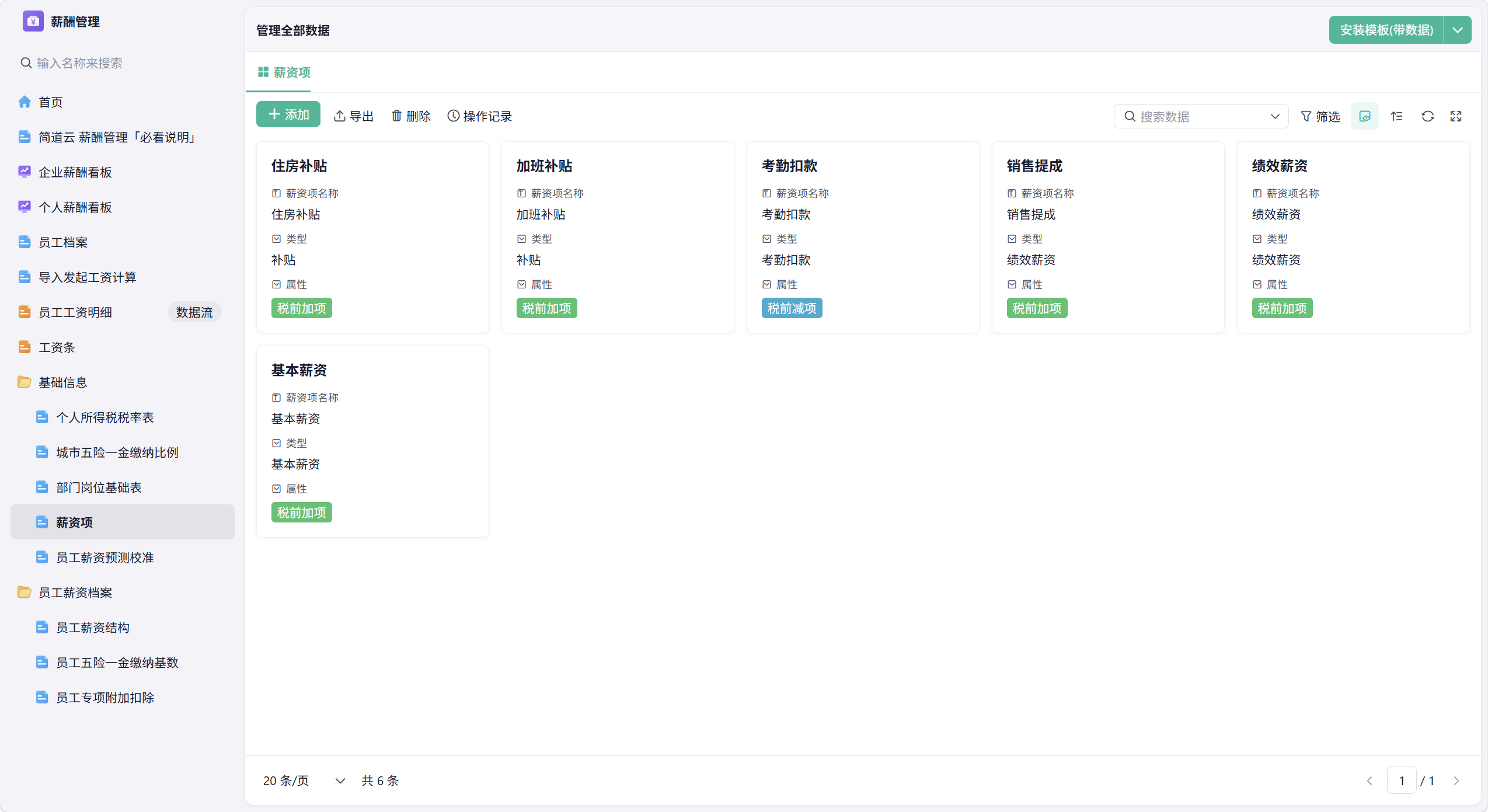This screenshot has height=812, width=1488.
Task: Click the sort order icon
Action: tap(1396, 116)
